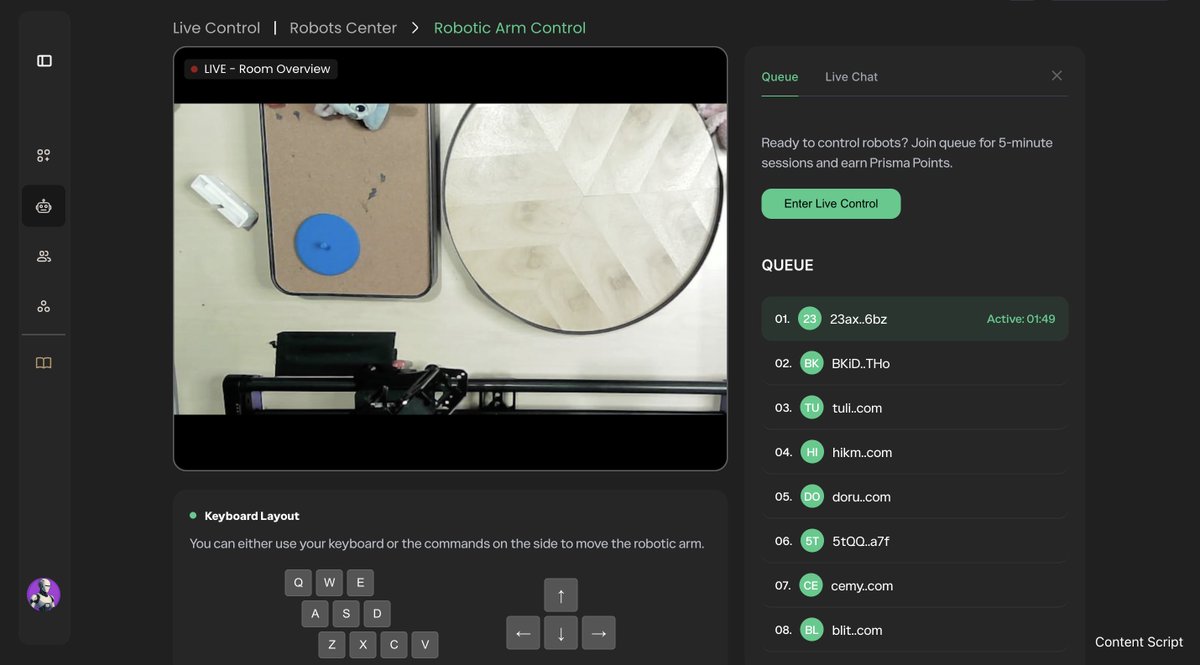Open Live Control from the breadcrumb
The image size is (1200, 665).
click(216, 28)
